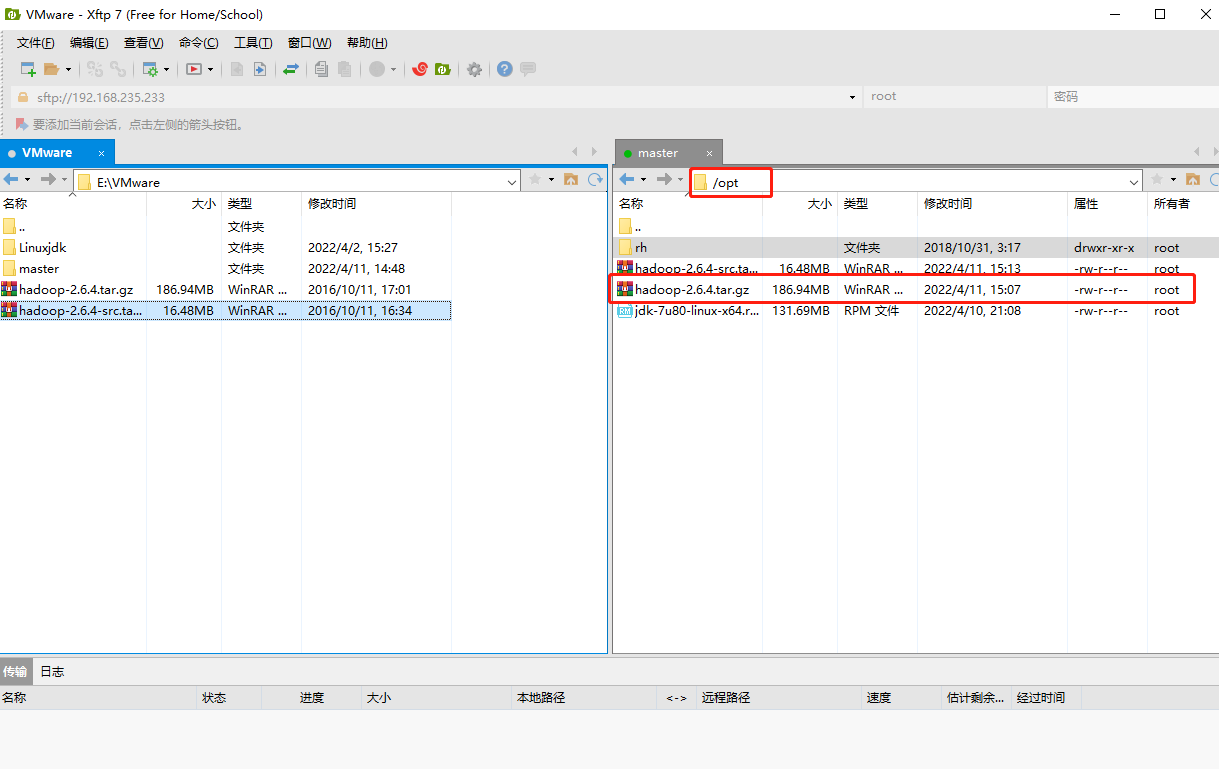Open the 命令(C) menu
This screenshot has width=1219, height=769.
click(199, 43)
